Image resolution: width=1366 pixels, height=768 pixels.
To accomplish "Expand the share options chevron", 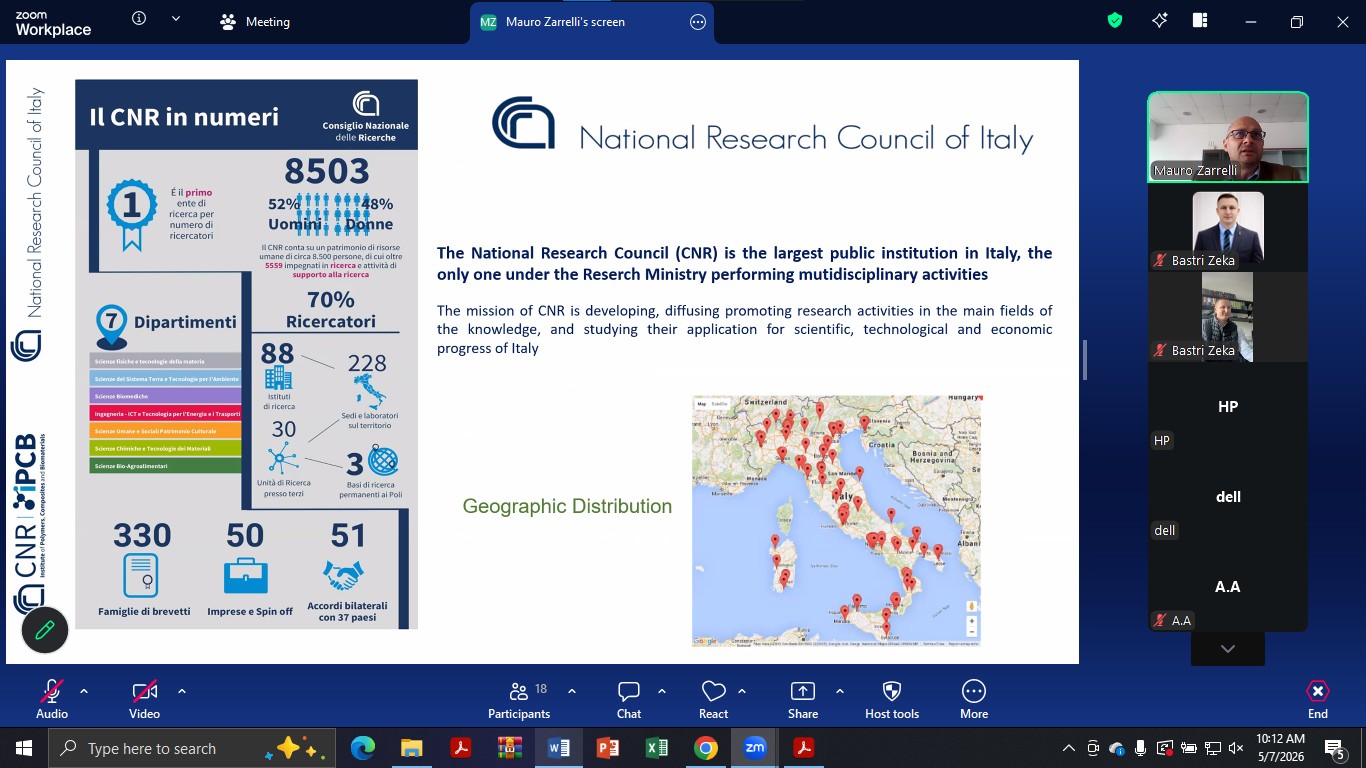I will tap(840, 691).
